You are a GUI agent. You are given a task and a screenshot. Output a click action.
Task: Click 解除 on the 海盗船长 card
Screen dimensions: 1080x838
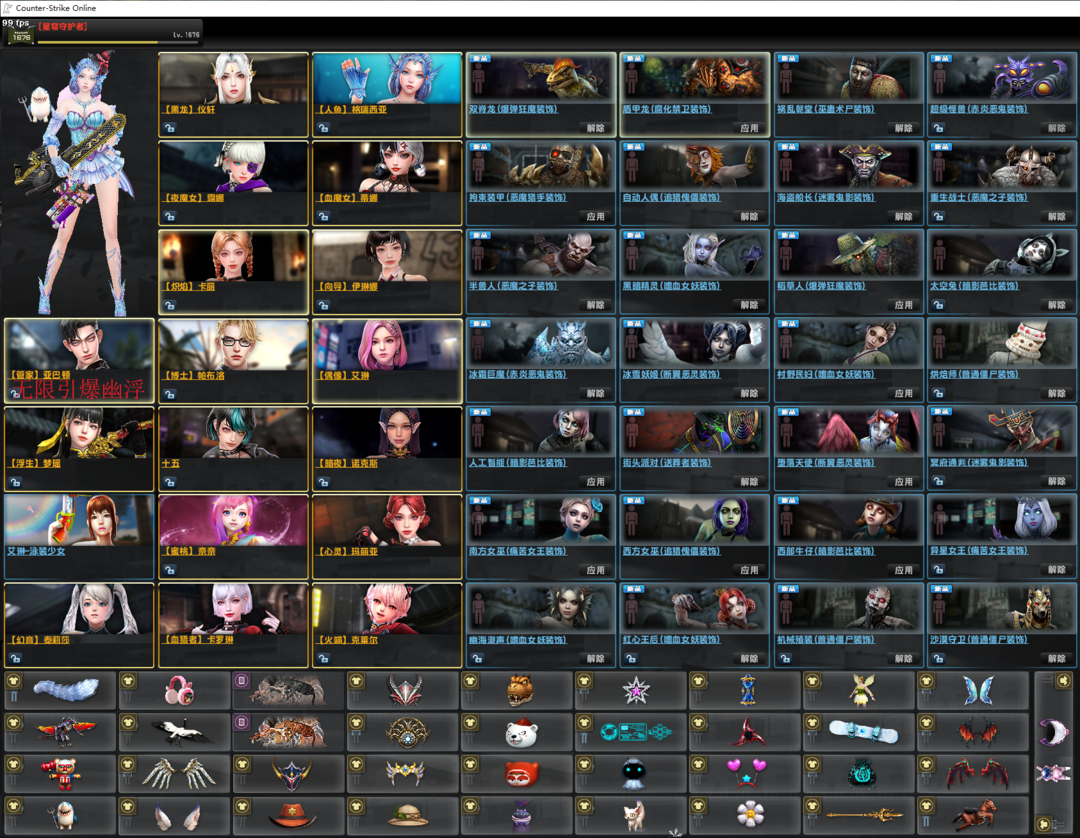click(904, 216)
